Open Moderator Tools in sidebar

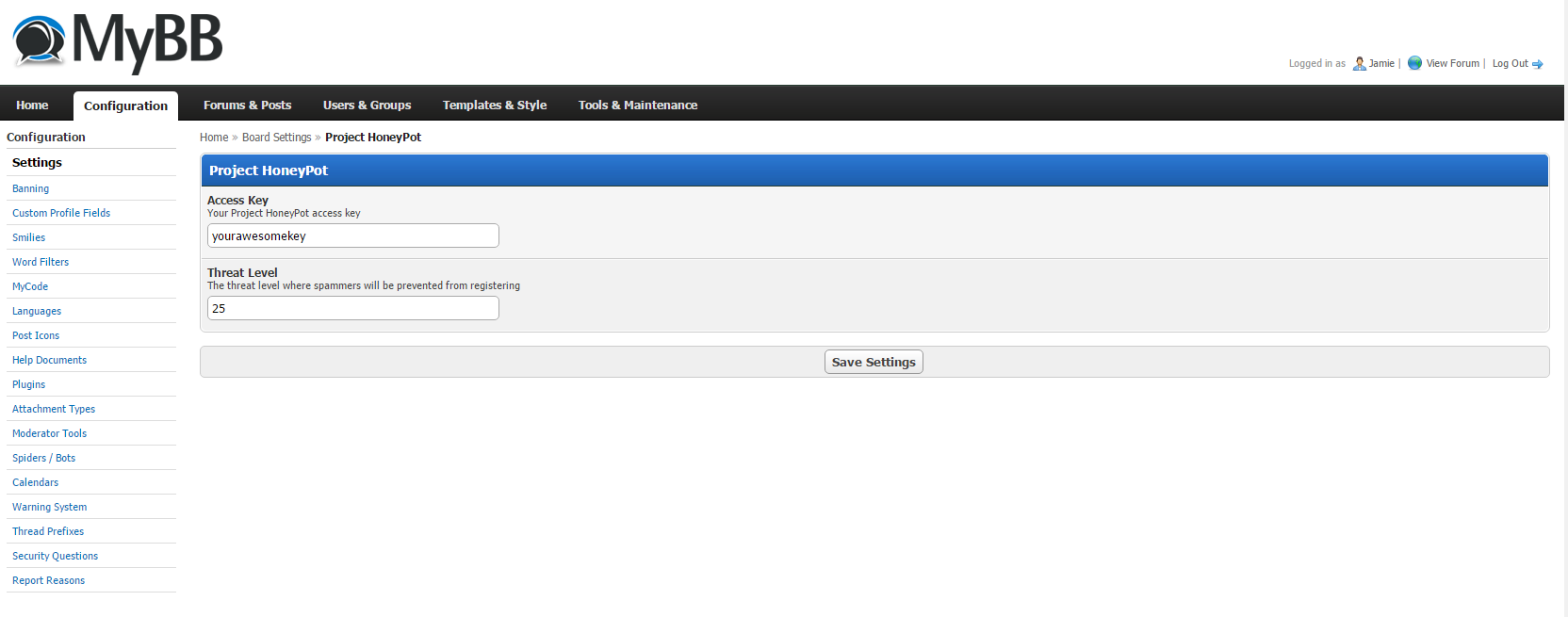click(49, 433)
